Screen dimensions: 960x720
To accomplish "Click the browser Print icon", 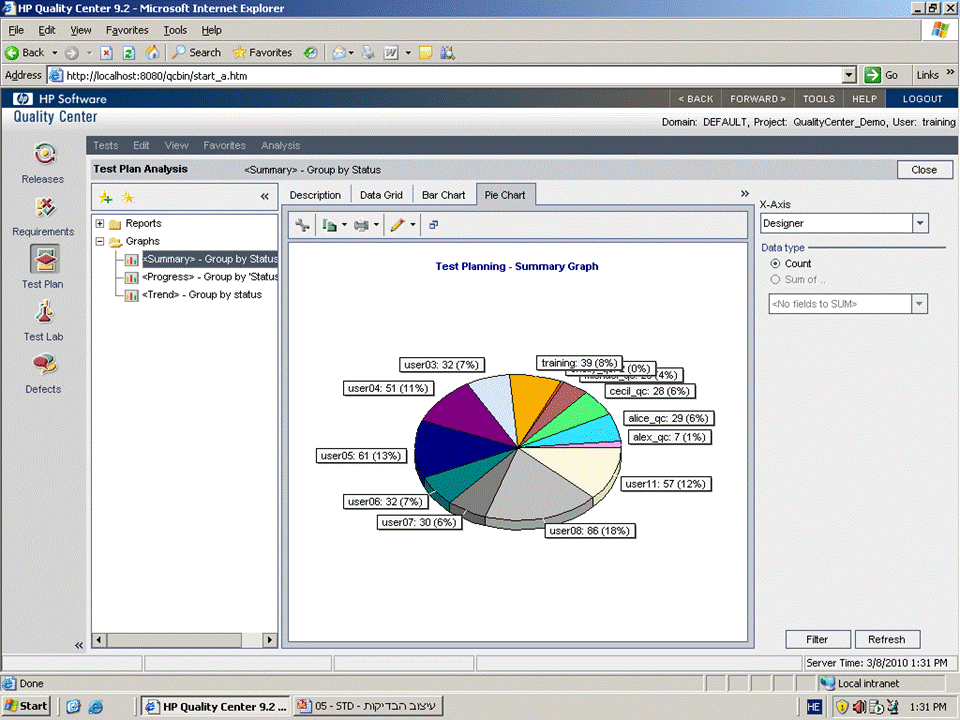I will click(x=368, y=53).
